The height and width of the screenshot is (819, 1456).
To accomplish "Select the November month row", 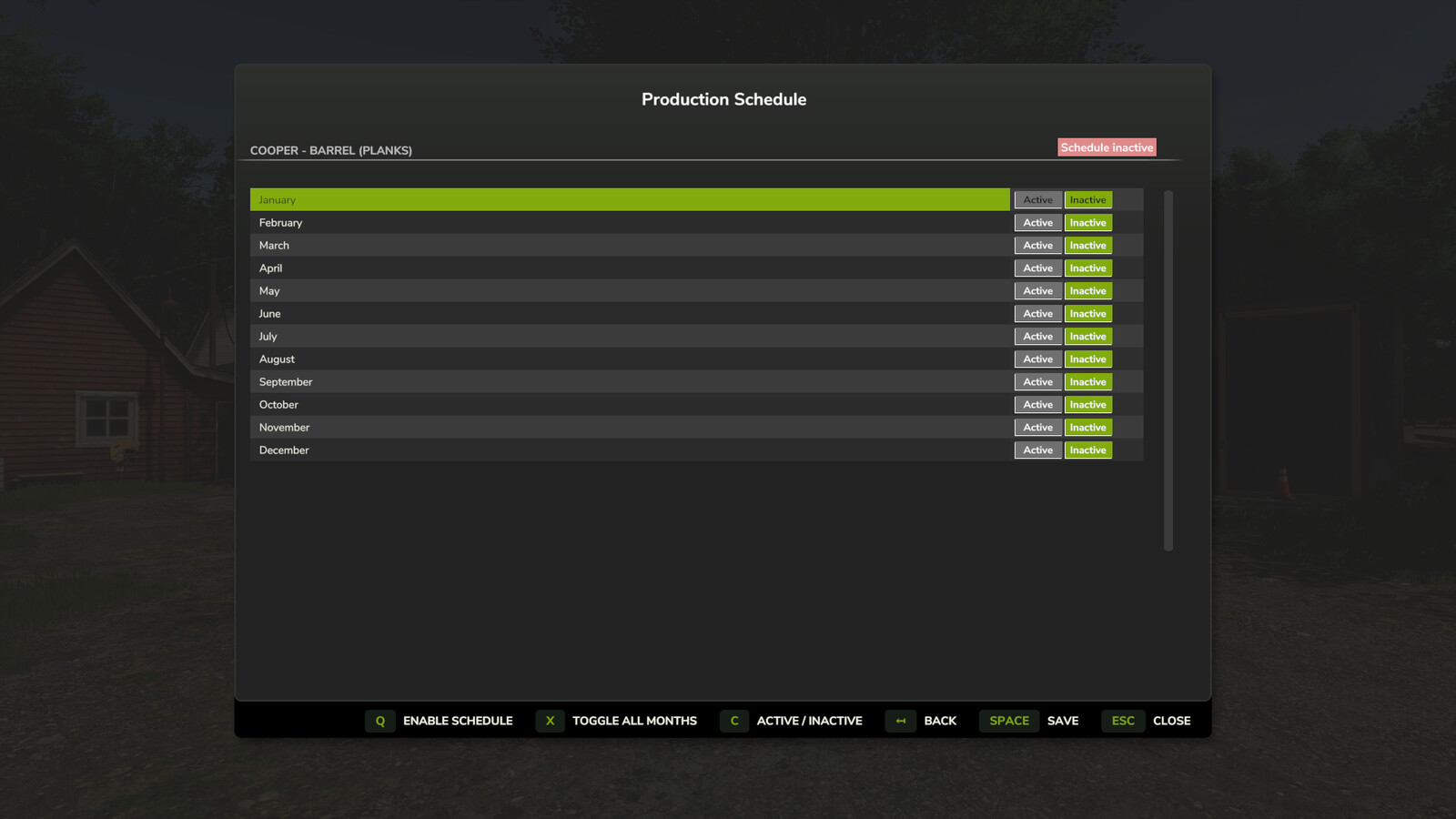I will coord(630,428).
